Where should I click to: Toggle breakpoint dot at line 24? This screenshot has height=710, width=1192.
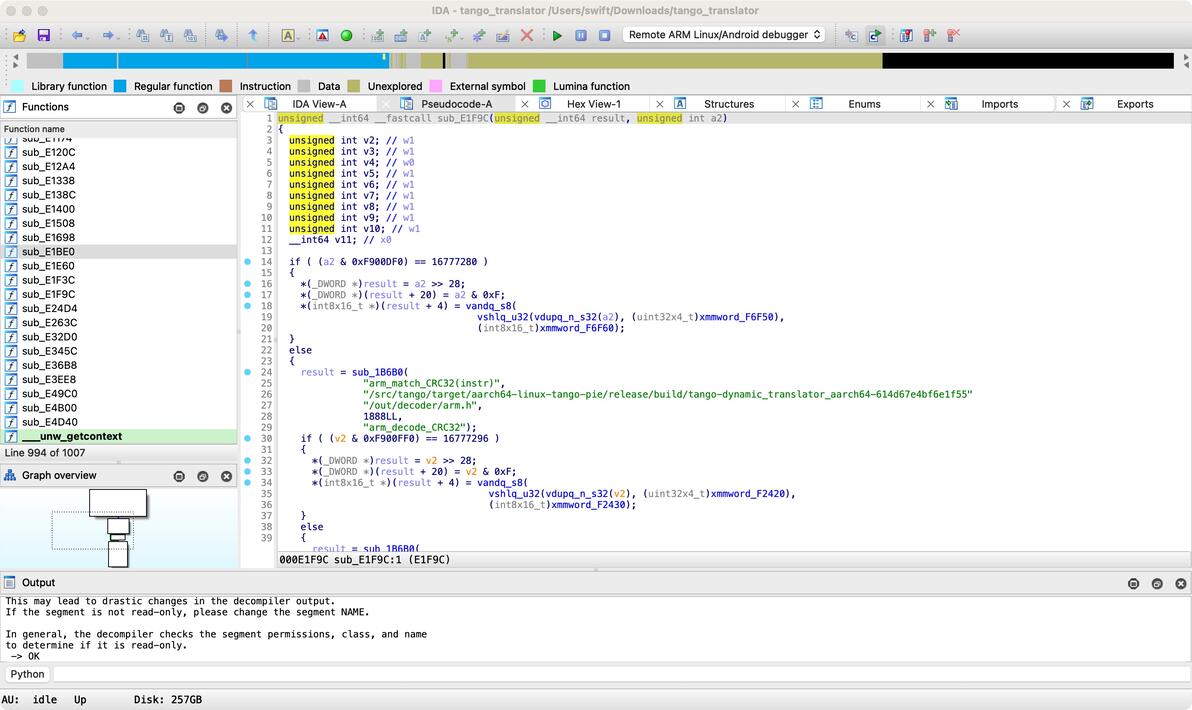(248, 372)
